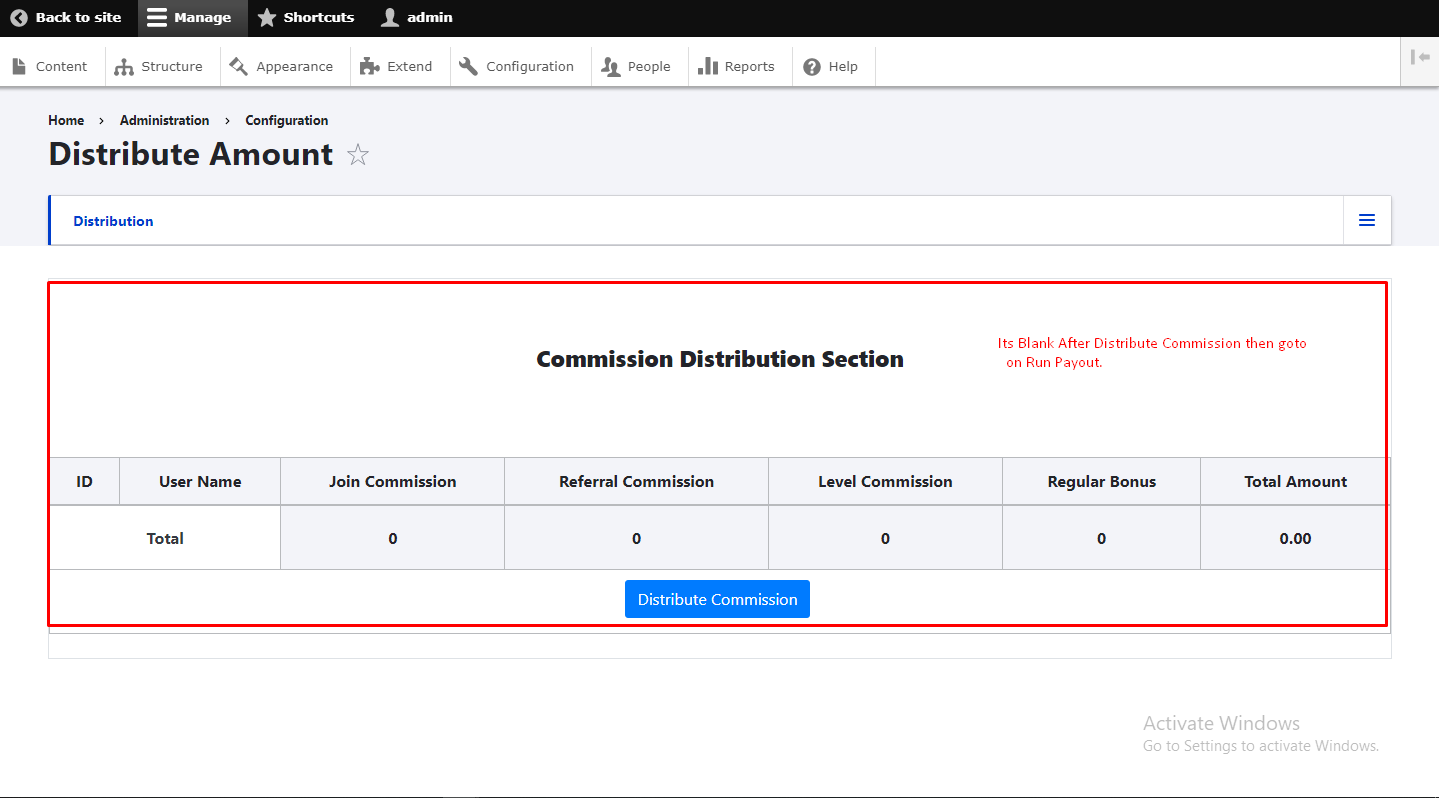Open Shortcuts star menu
The width and height of the screenshot is (1439, 798).
[x=306, y=18]
